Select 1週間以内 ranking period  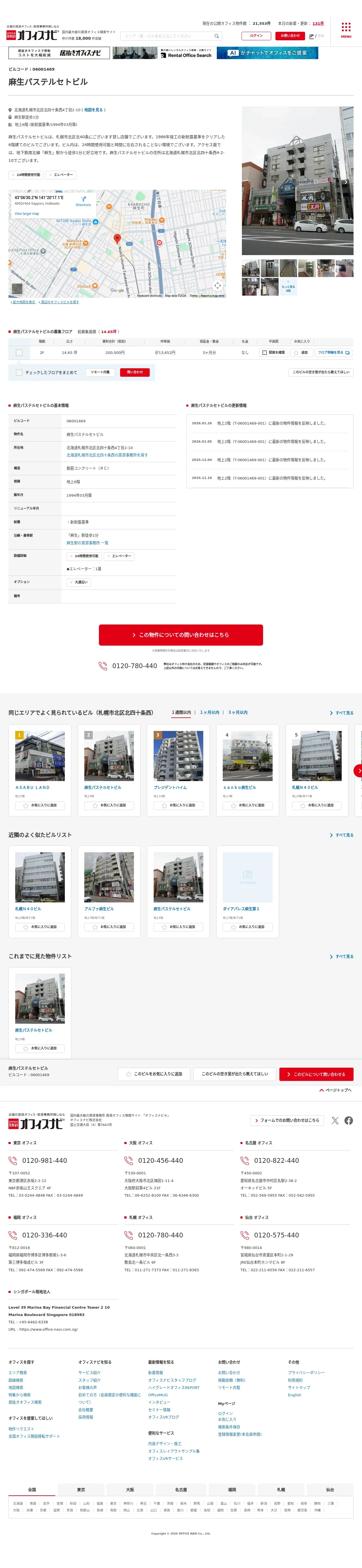tap(181, 712)
